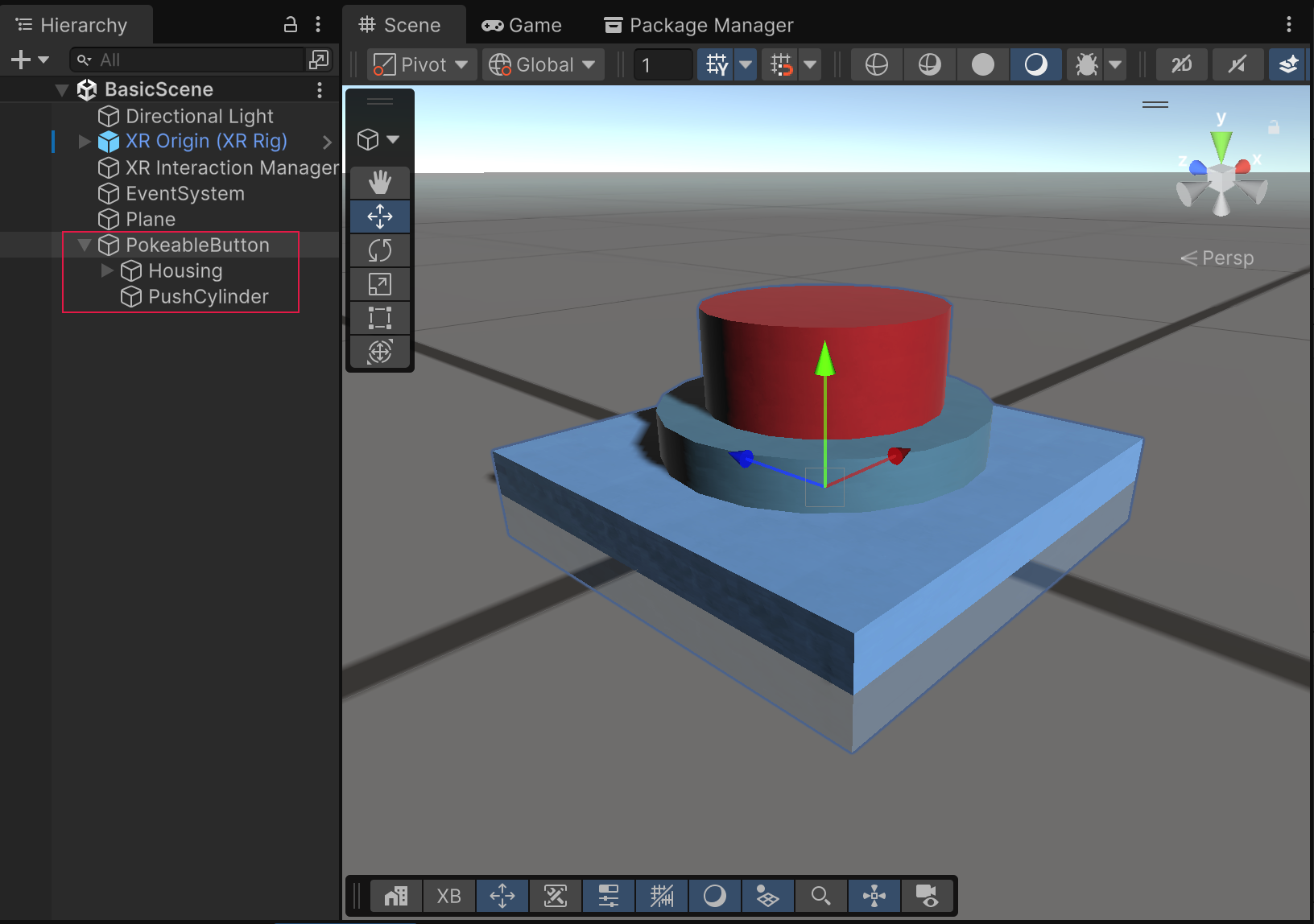Open snap increment settings dropdown
This screenshot has width=1314, height=924.
click(810, 64)
